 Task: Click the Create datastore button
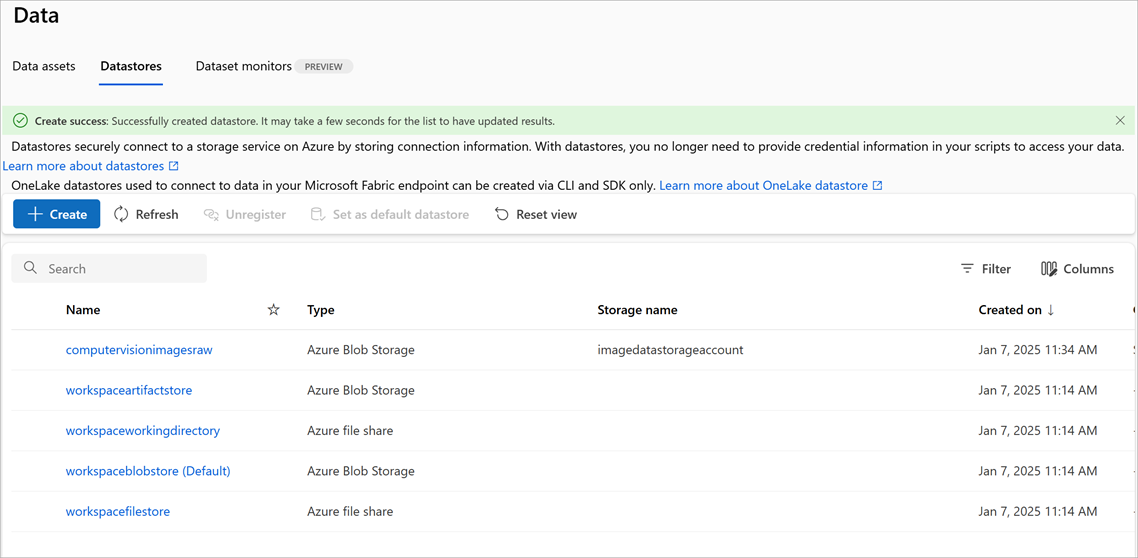point(57,214)
